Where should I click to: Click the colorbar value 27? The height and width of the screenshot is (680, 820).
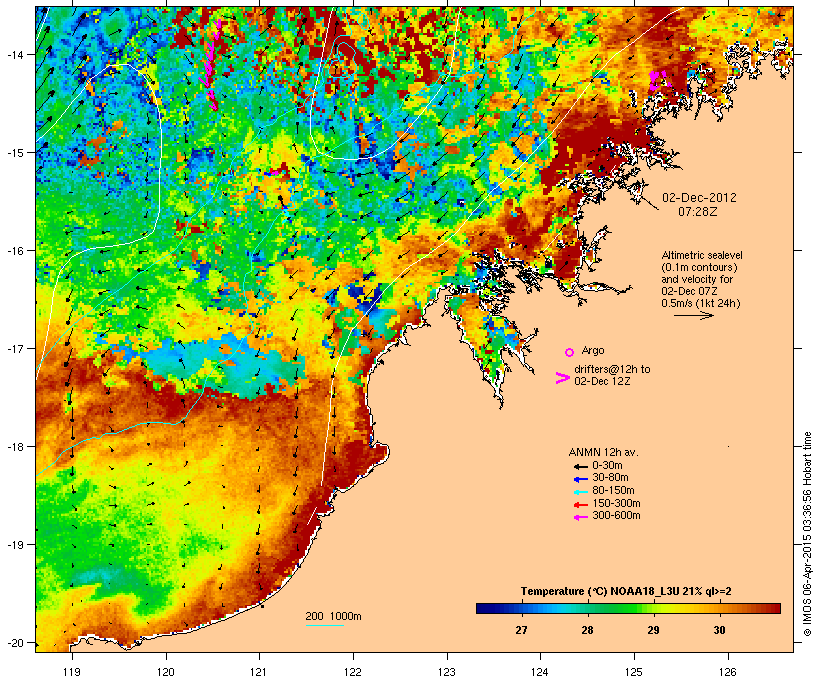click(521, 630)
